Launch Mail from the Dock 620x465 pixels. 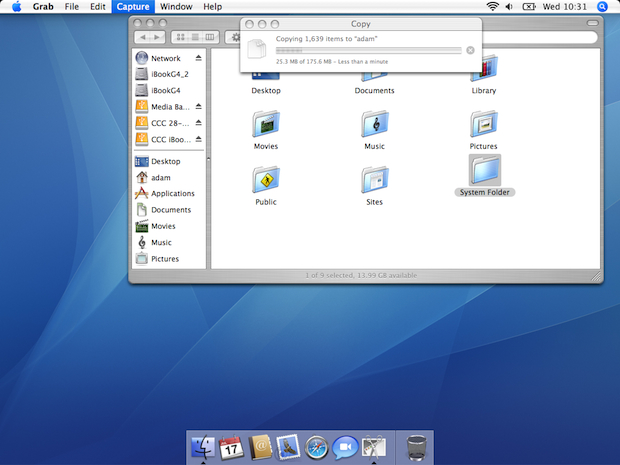288,447
